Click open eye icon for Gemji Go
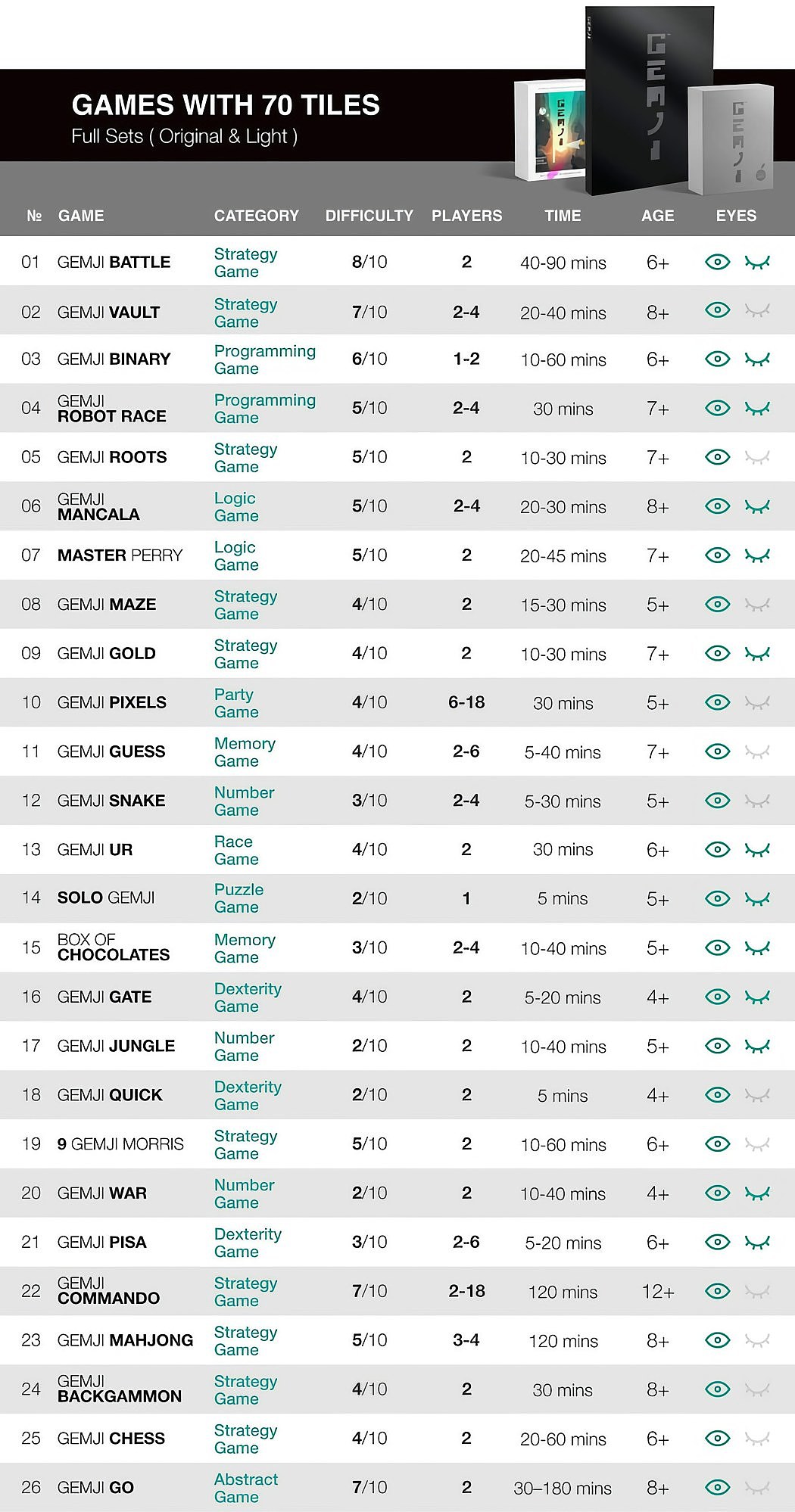 (x=717, y=1488)
